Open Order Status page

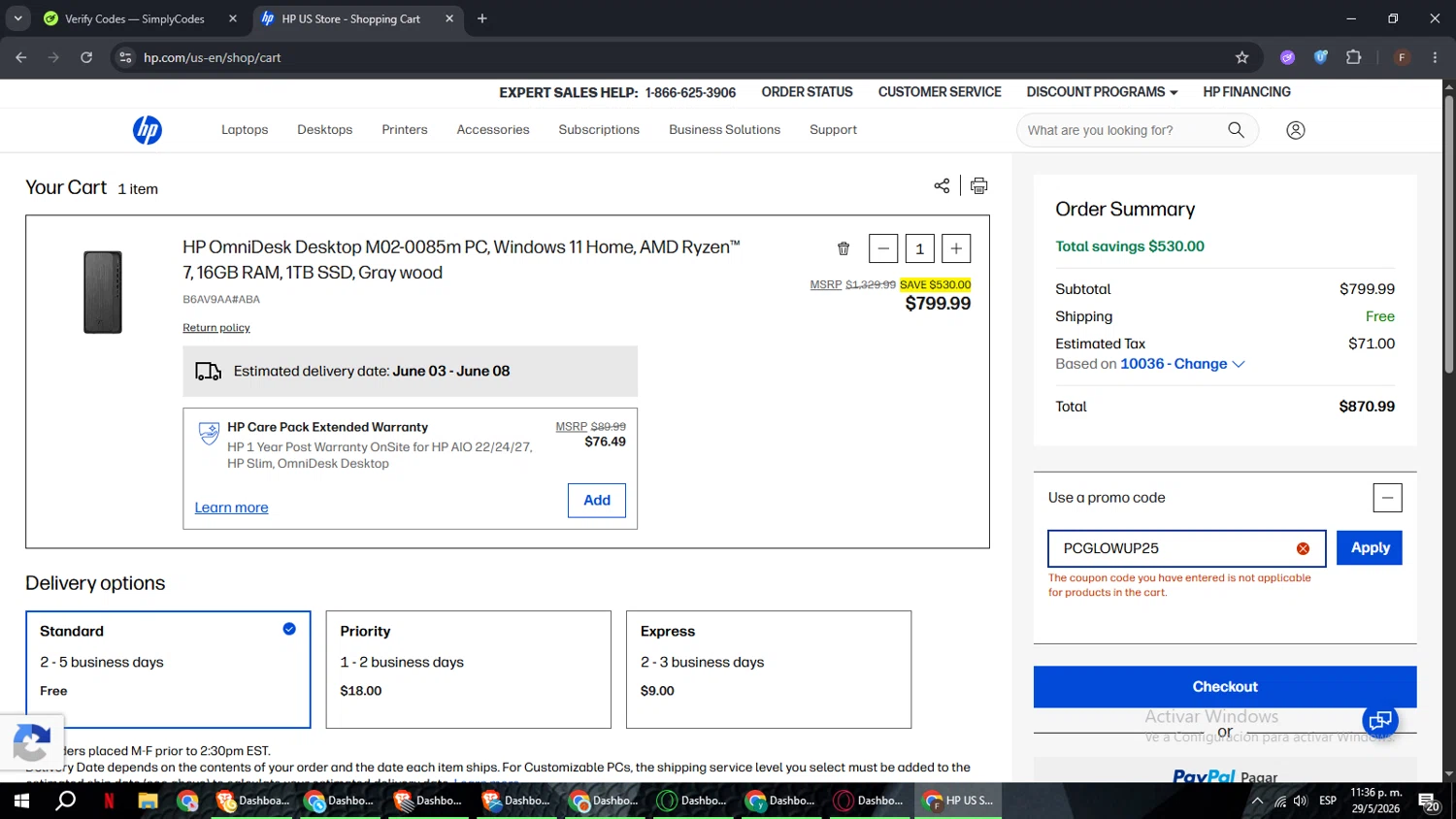tap(807, 92)
